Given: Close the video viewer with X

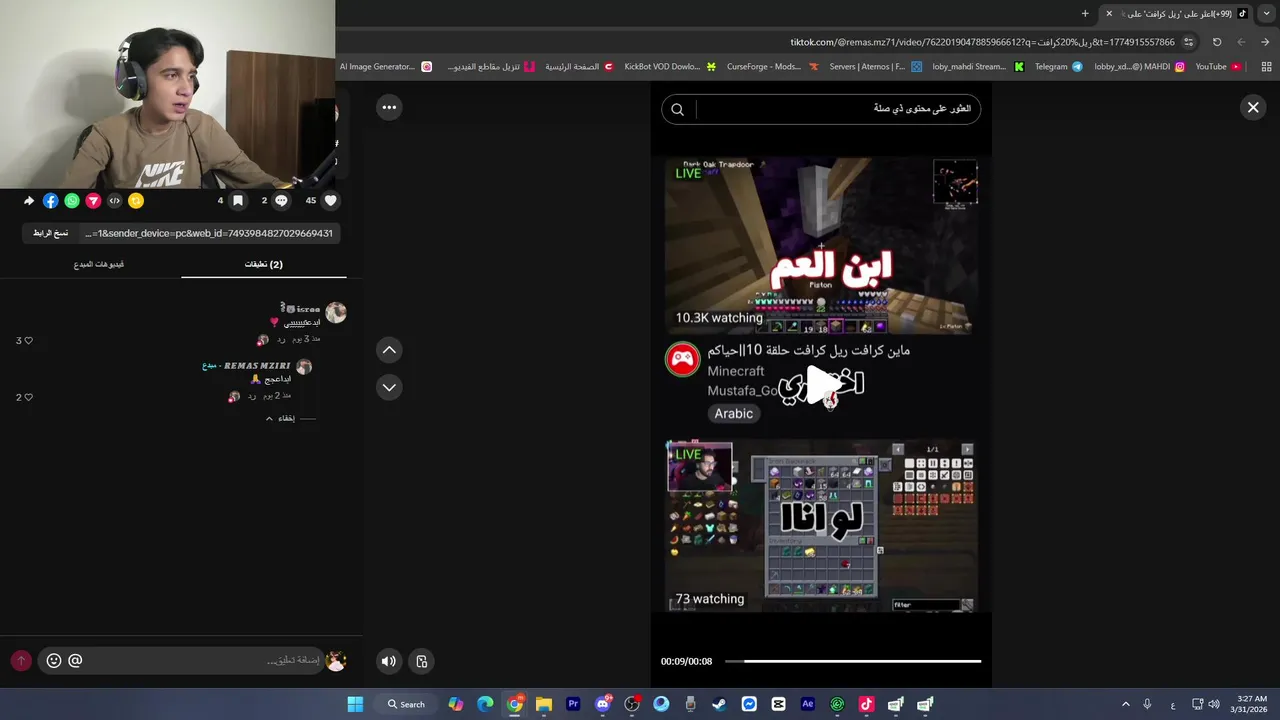Looking at the screenshot, I should (x=1253, y=107).
